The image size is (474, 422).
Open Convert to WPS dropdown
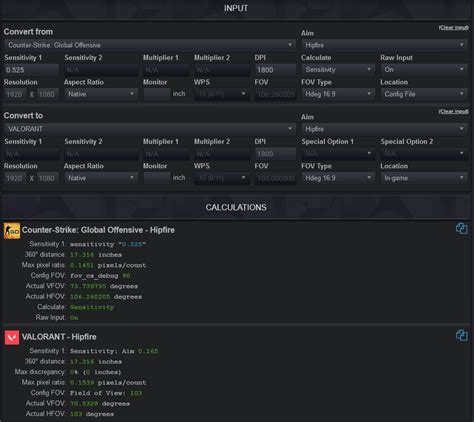[222, 178]
